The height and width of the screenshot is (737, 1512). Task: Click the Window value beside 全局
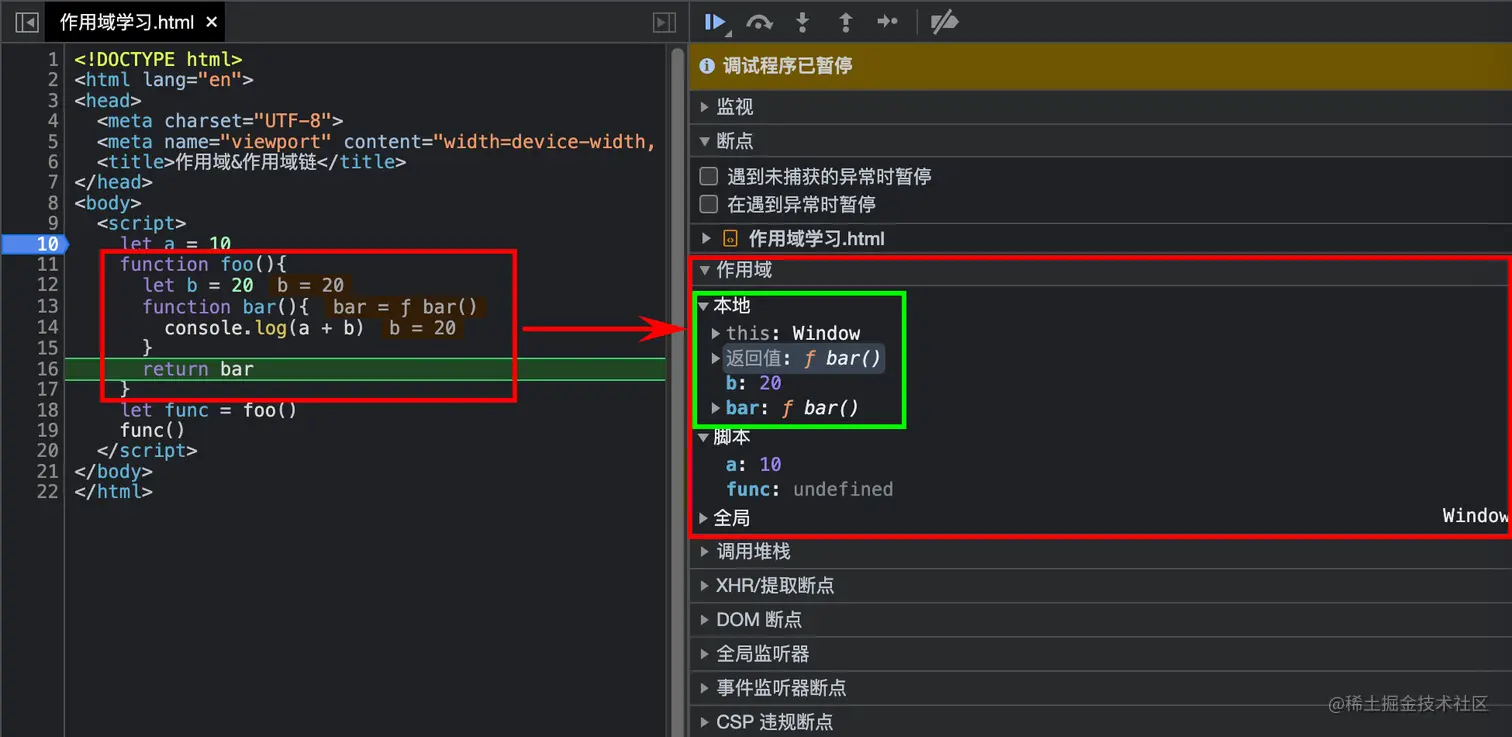coord(1476,516)
